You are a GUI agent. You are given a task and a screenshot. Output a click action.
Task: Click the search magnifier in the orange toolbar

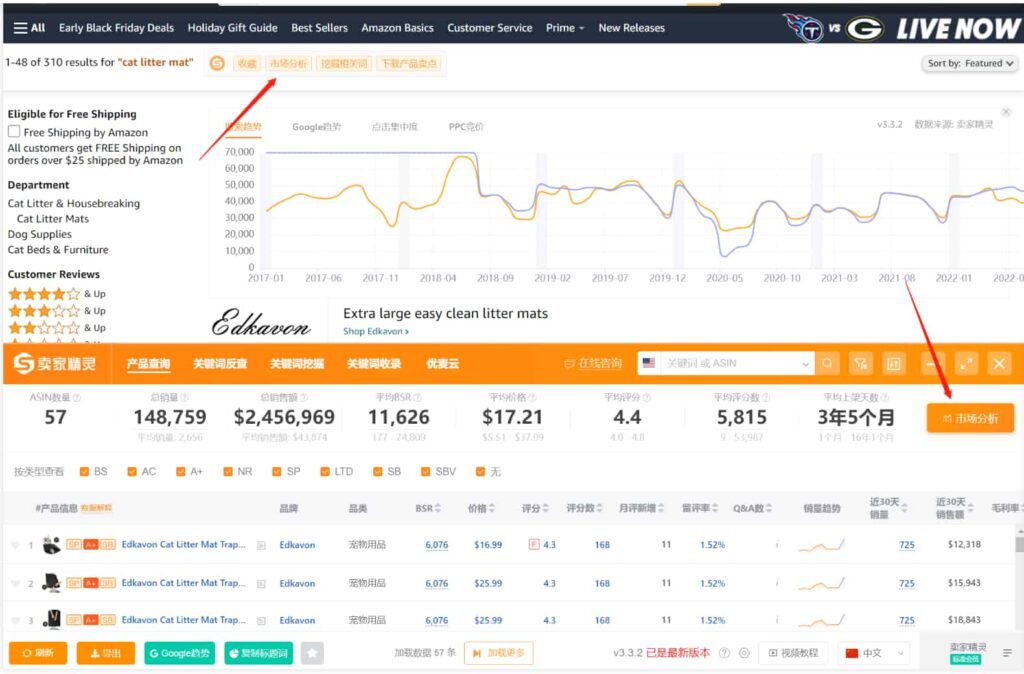click(x=828, y=363)
